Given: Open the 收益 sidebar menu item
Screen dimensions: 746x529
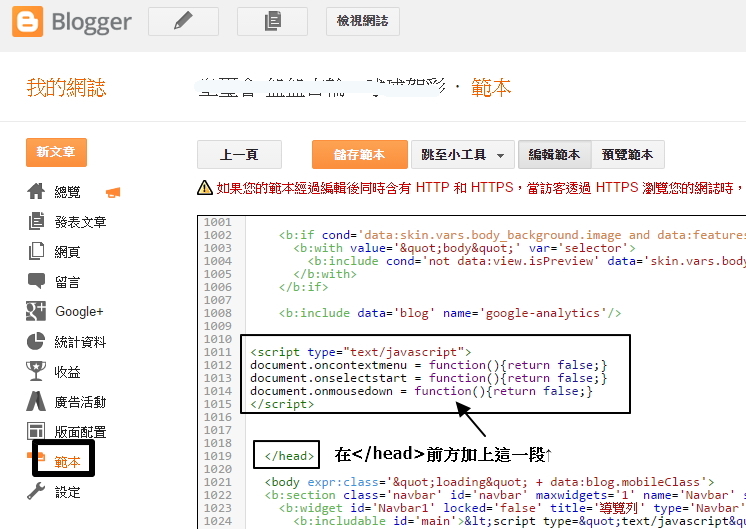Looking at the screenshot, I should [68, 372].
